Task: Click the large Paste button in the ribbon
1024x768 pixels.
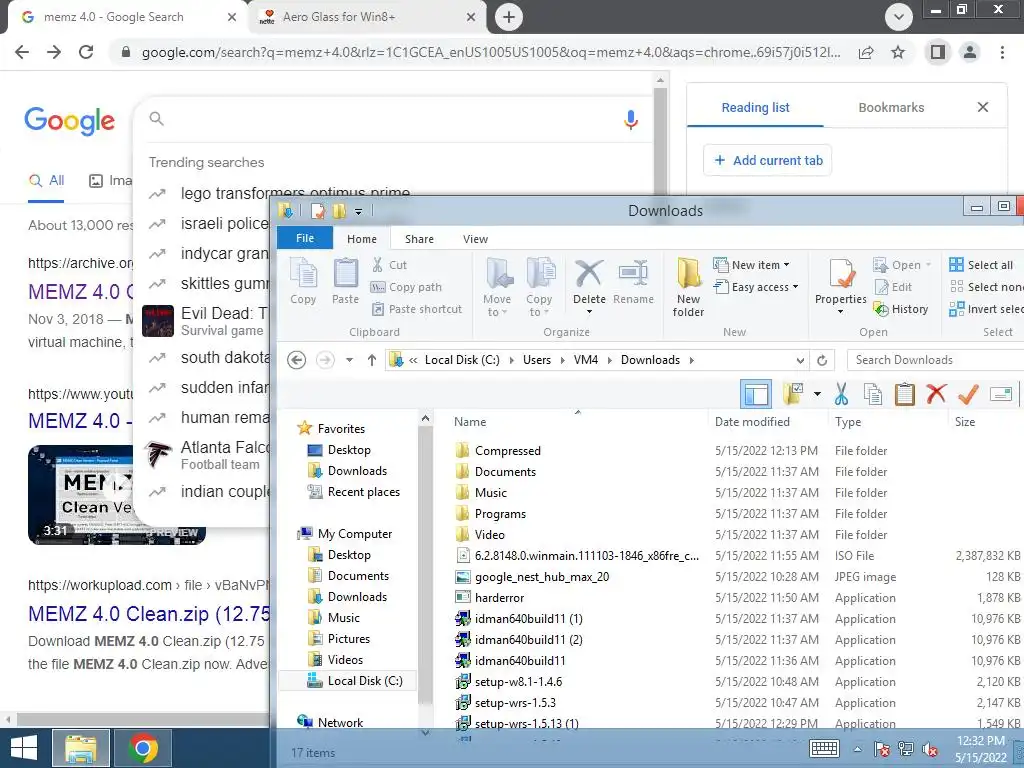Action: pos(345,281)
